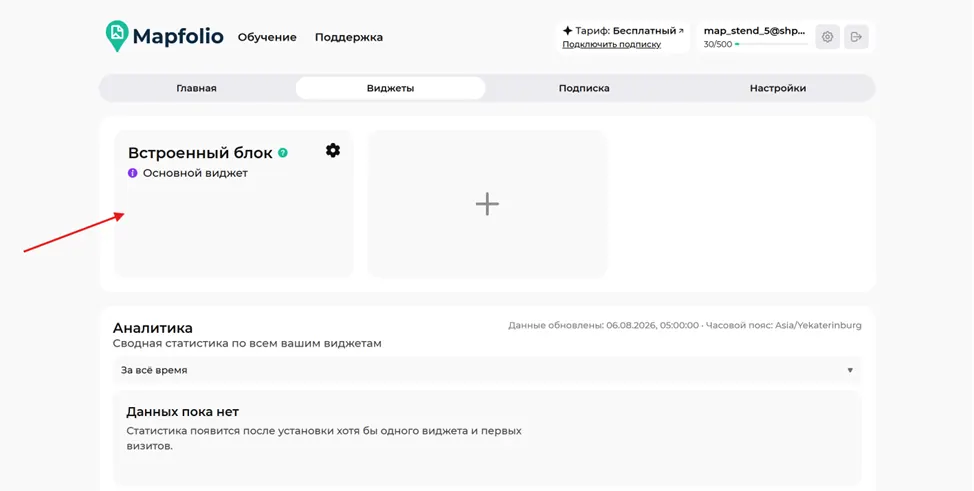974x491 pixels.
Task: Open the Поддержка menu item
Action: coord(348,37)
